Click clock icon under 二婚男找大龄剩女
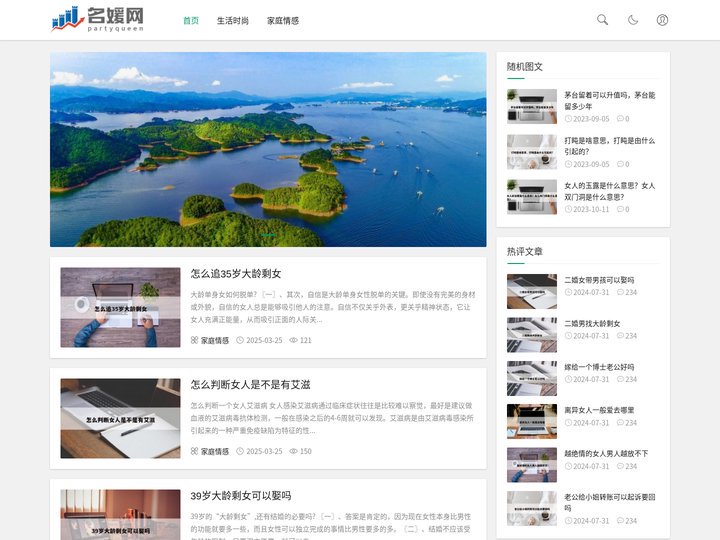The image size is (720, 540). (568, 336)
